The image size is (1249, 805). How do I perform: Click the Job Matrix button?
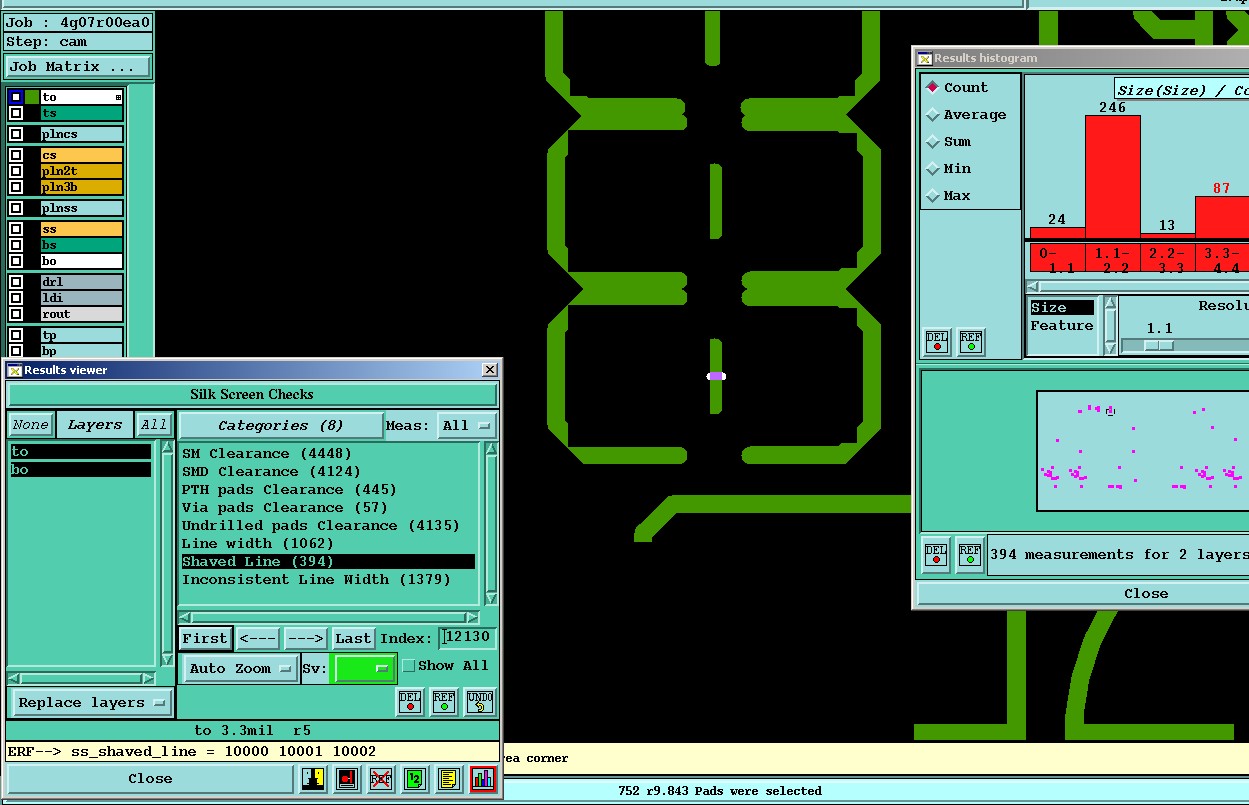[78, 67]
